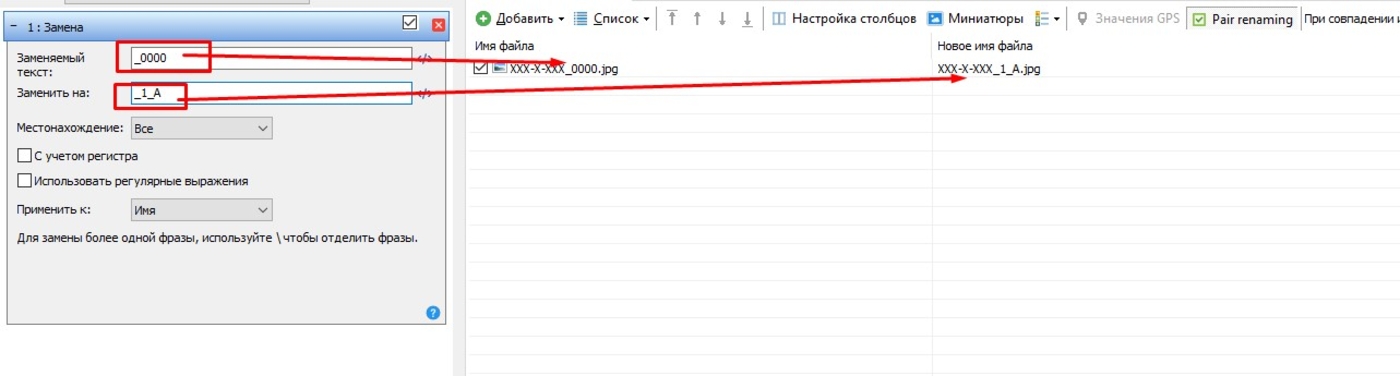Enable Использовать регулярные выражения checkbox
Screen dimensions: 1400x376
point(25,181)
